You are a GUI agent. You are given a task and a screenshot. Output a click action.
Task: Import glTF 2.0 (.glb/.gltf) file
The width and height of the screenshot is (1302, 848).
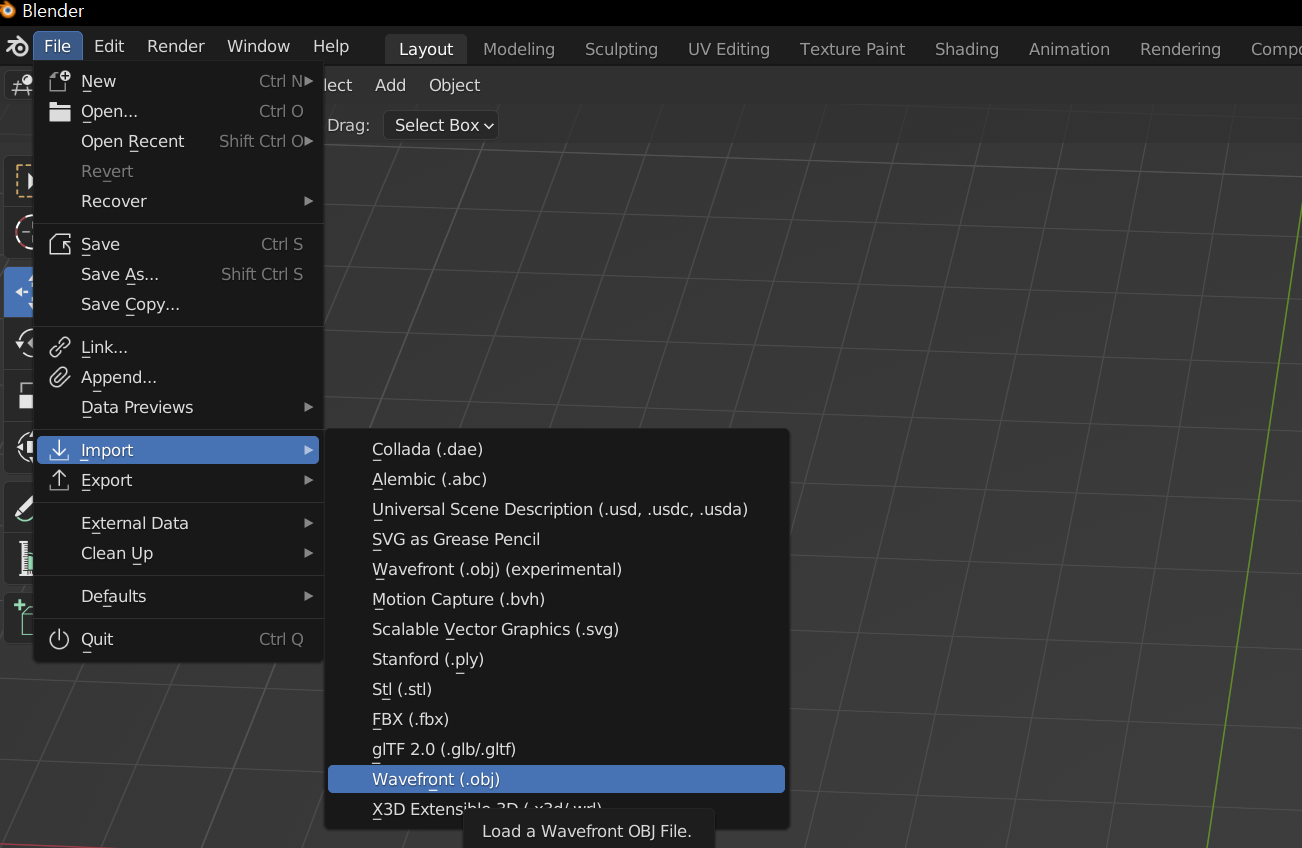tap(556, 749)
